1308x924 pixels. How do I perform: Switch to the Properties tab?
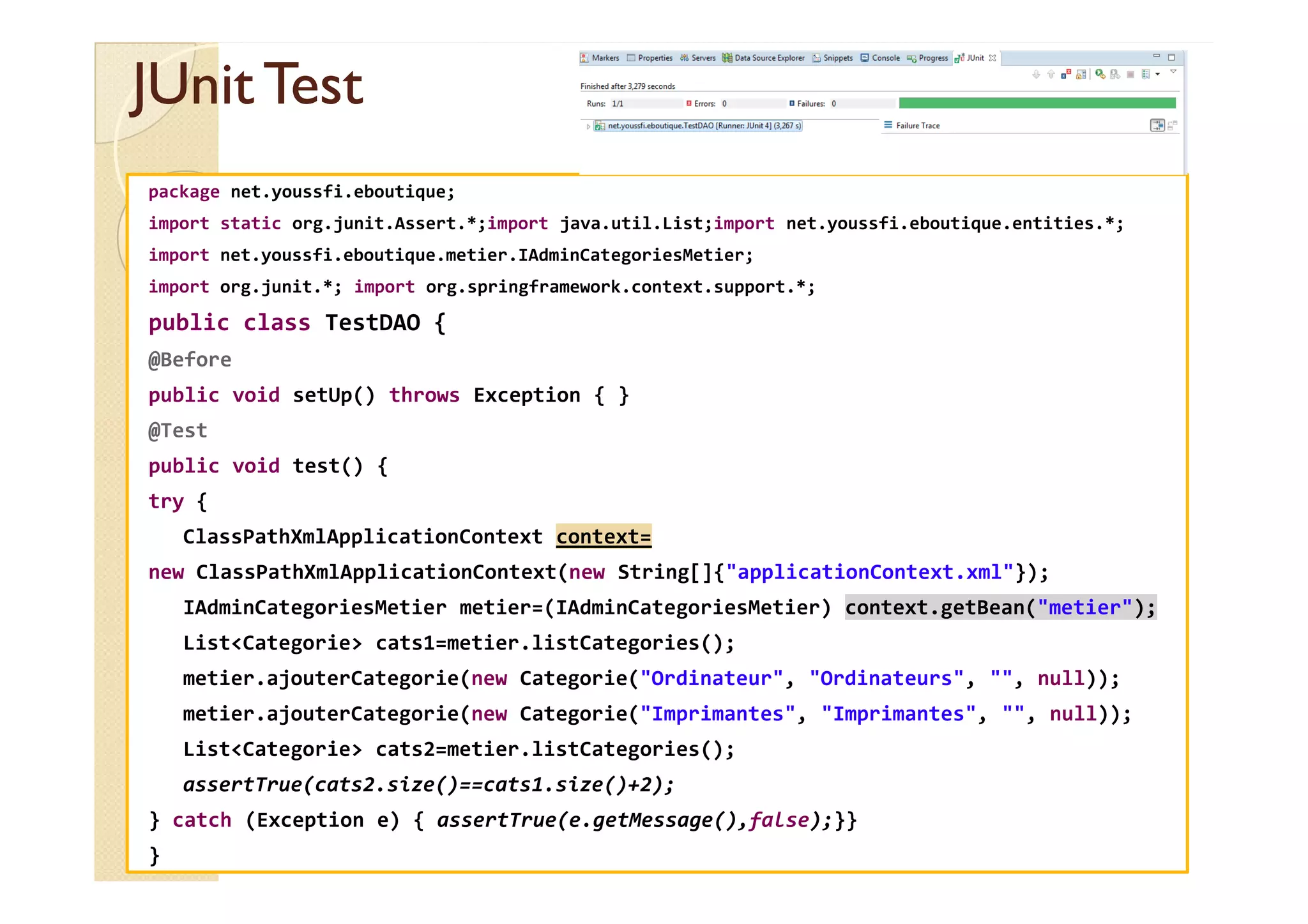650,57
